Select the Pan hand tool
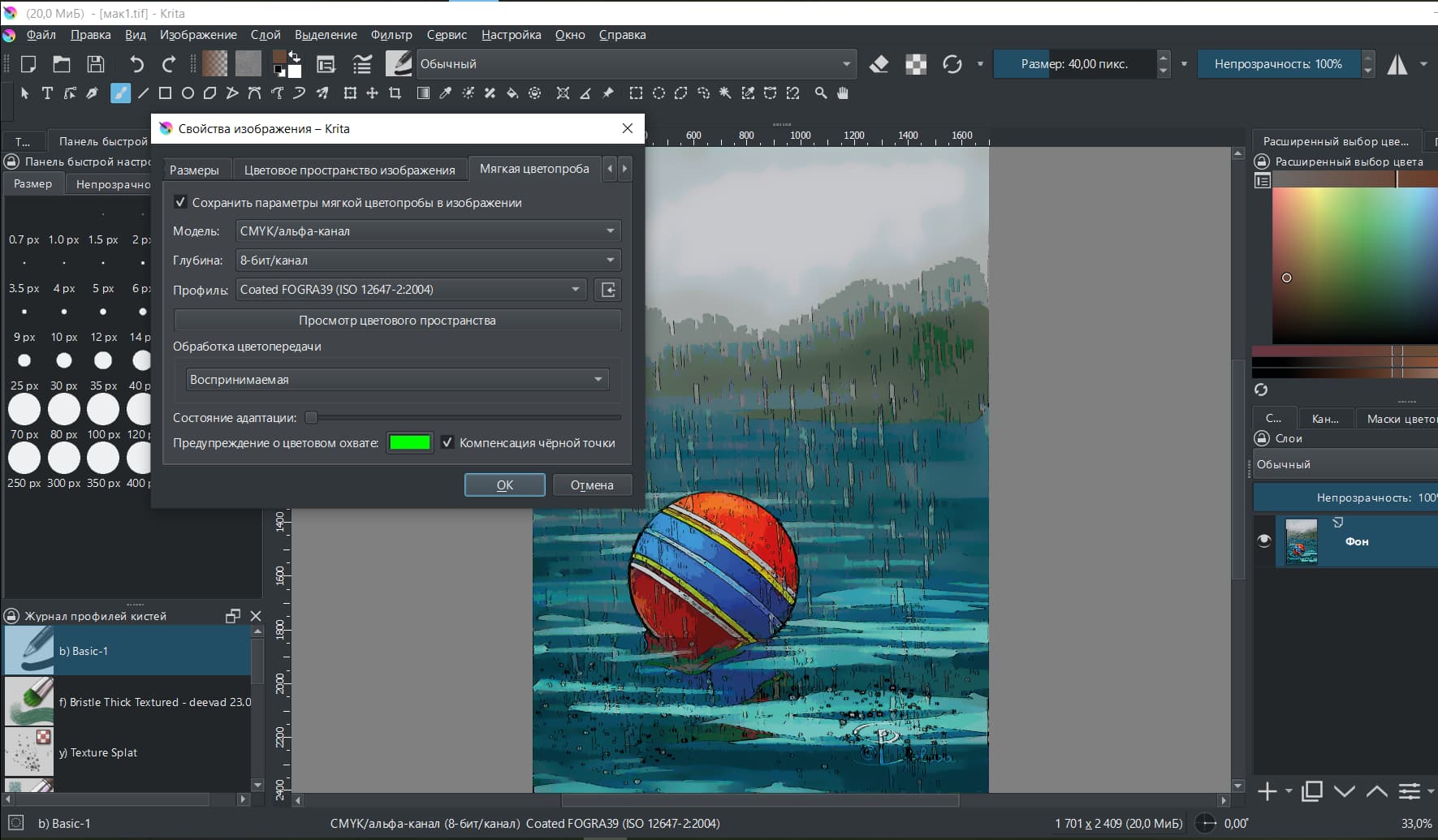 843,93
